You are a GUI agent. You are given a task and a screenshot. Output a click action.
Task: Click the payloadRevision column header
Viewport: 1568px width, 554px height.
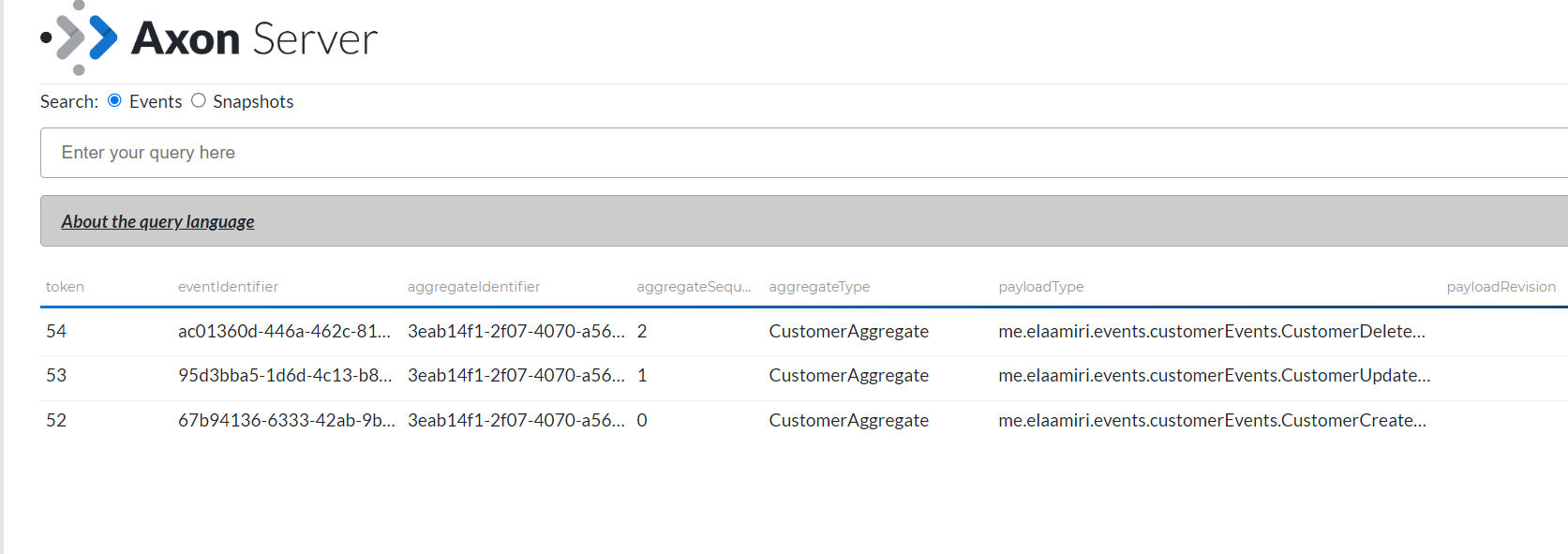(1501, 287)
